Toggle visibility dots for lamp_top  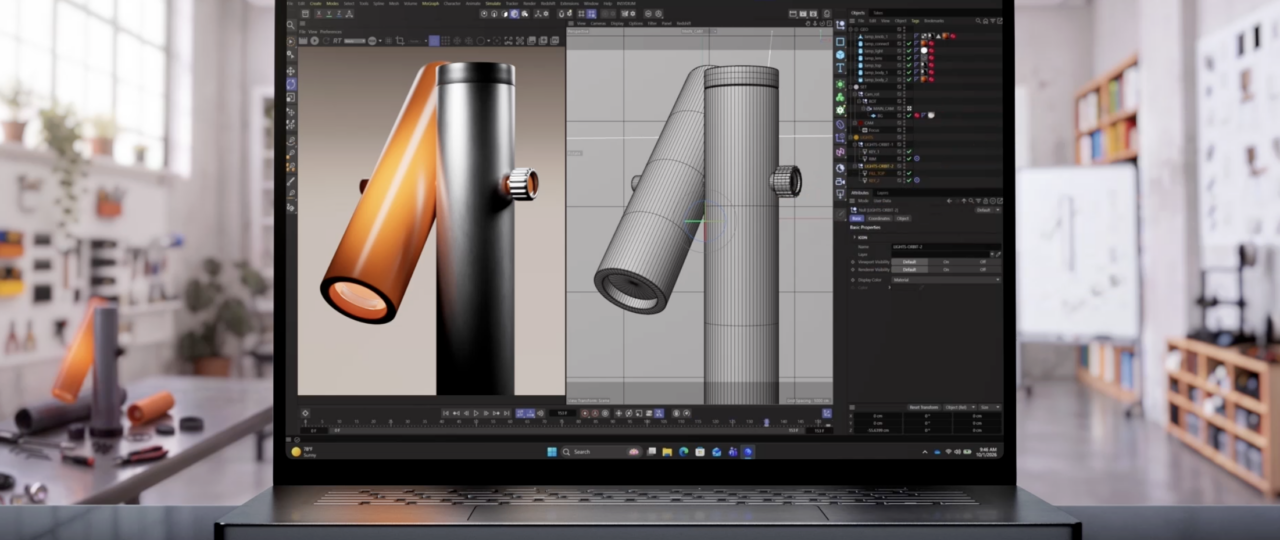(904, 65)
